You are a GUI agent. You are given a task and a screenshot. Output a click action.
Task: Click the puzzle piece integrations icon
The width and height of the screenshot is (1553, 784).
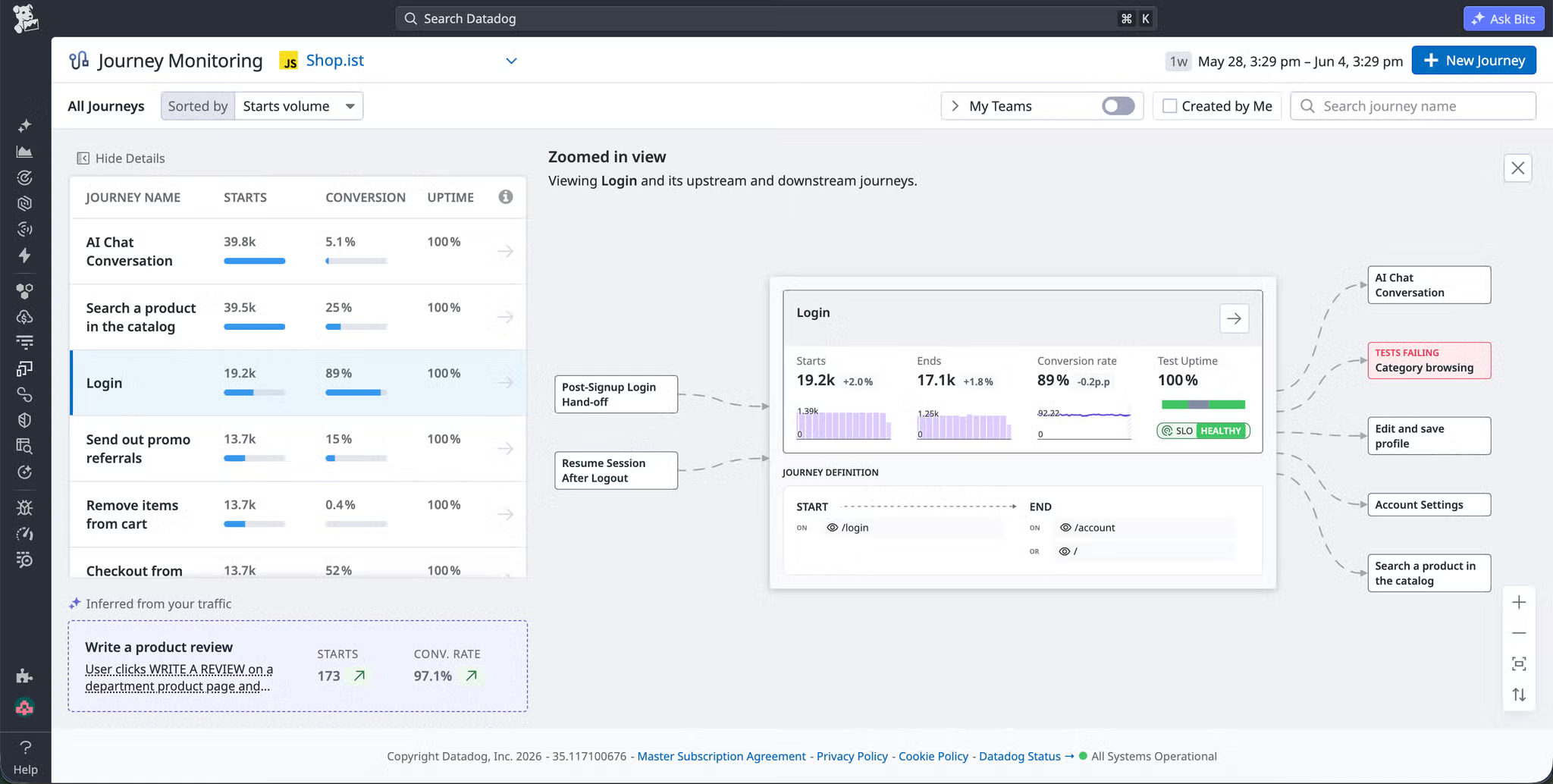point(24,676)
